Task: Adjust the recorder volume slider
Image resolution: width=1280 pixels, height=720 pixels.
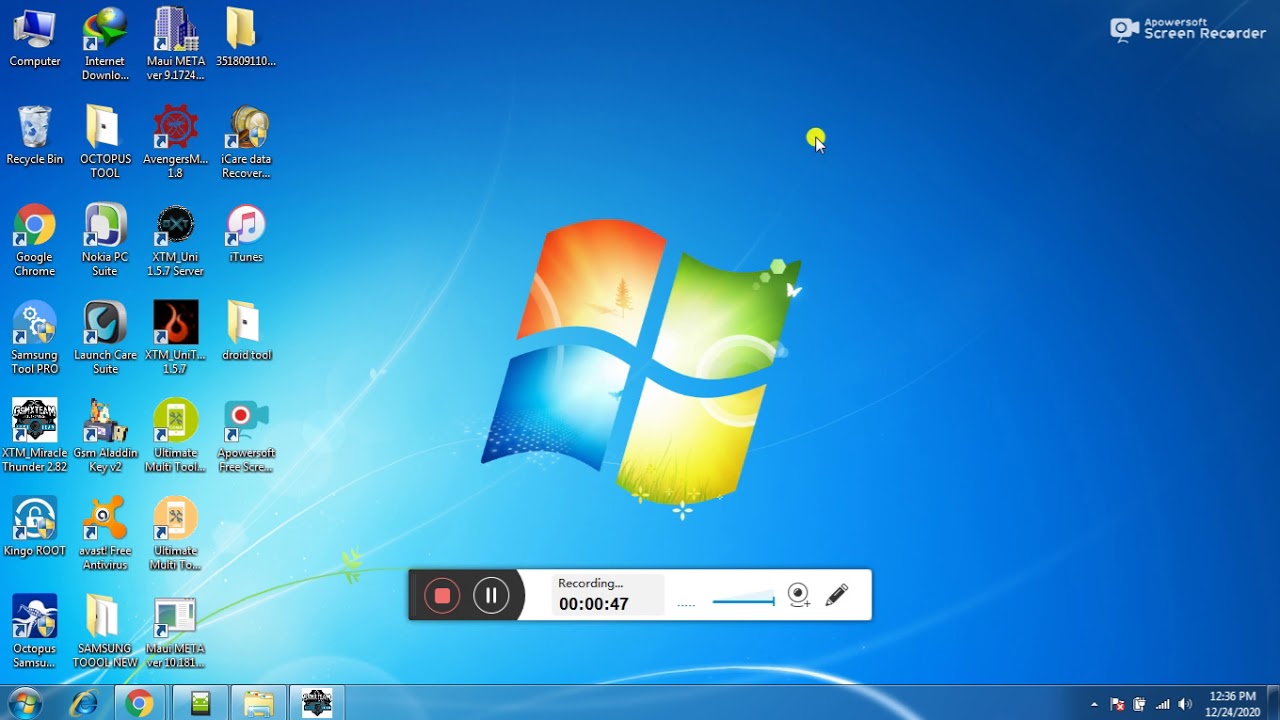Action: [x=743, y=601]
